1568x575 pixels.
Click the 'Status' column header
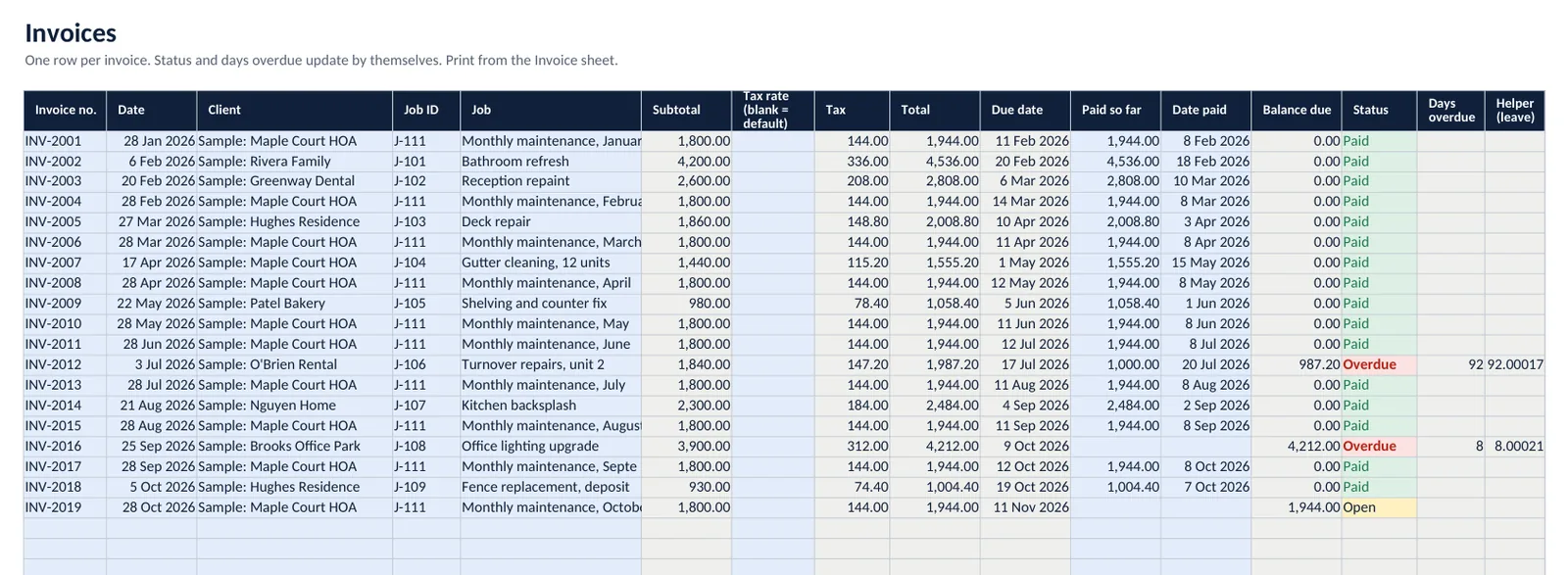point(1379,111)
